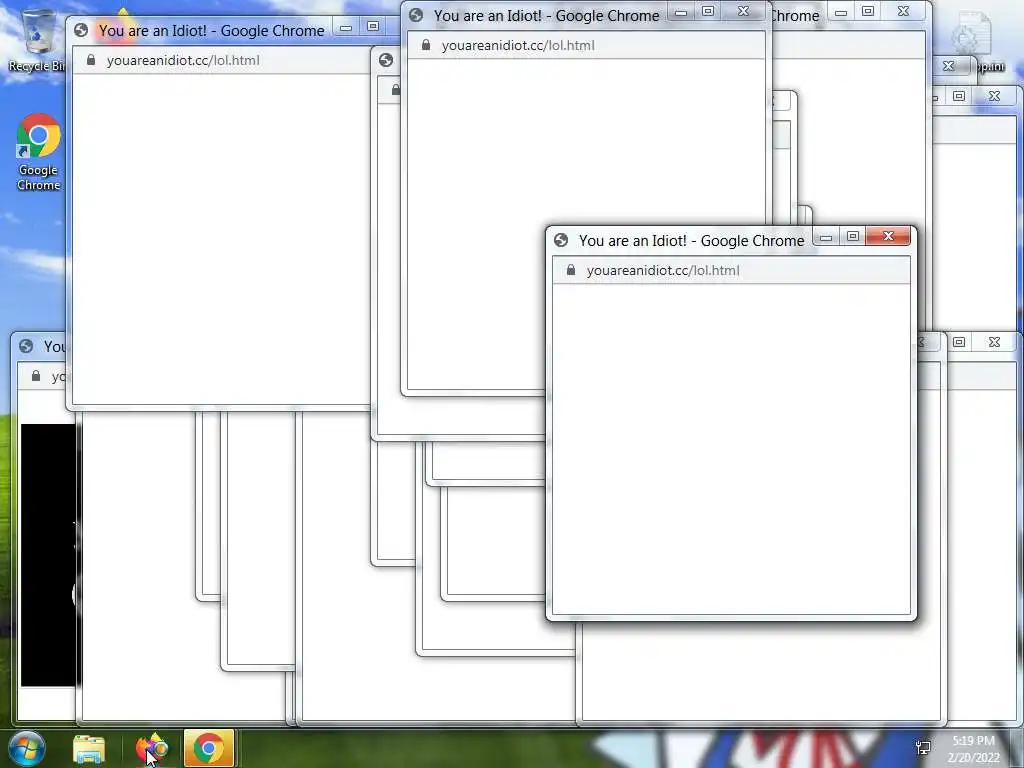Click globe icon beside truncated 'You' title

[x=26, y=346]
